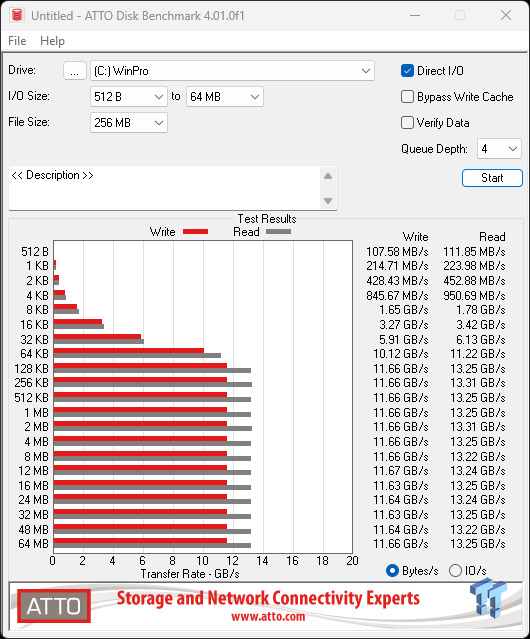Open the Help menu
Screen dimensions: 530x639
coord(52,41)
